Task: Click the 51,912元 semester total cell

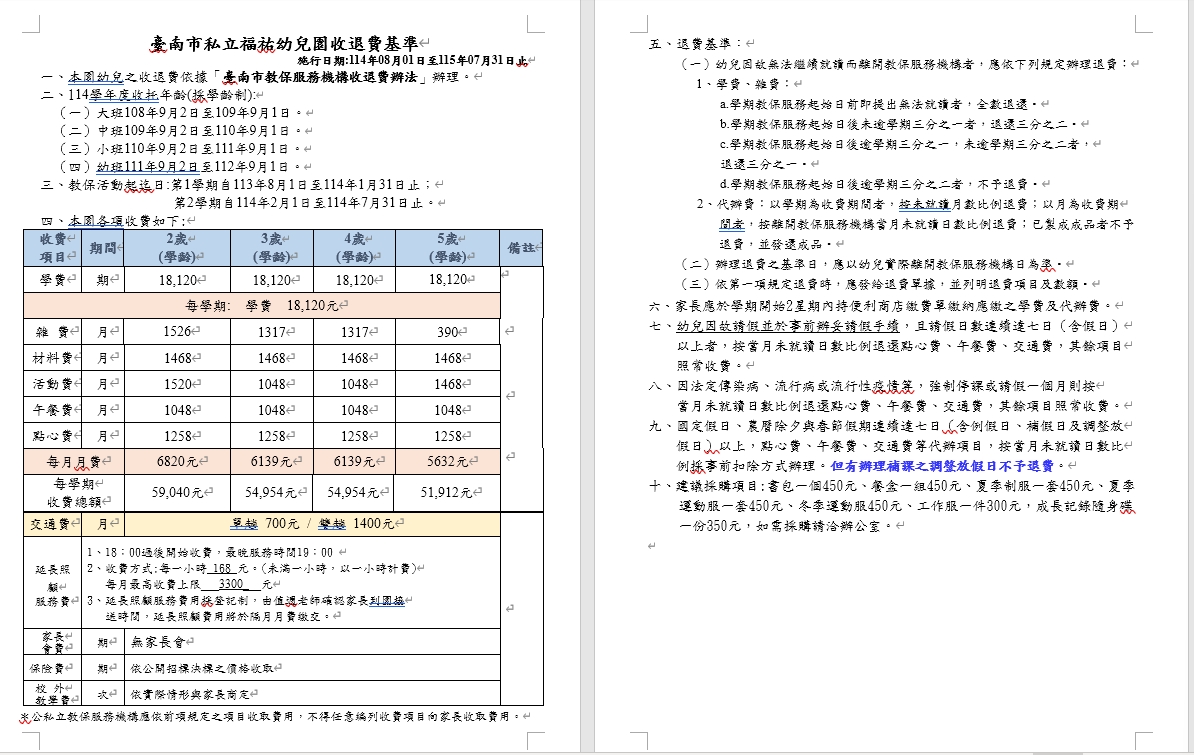Action: 446,492
